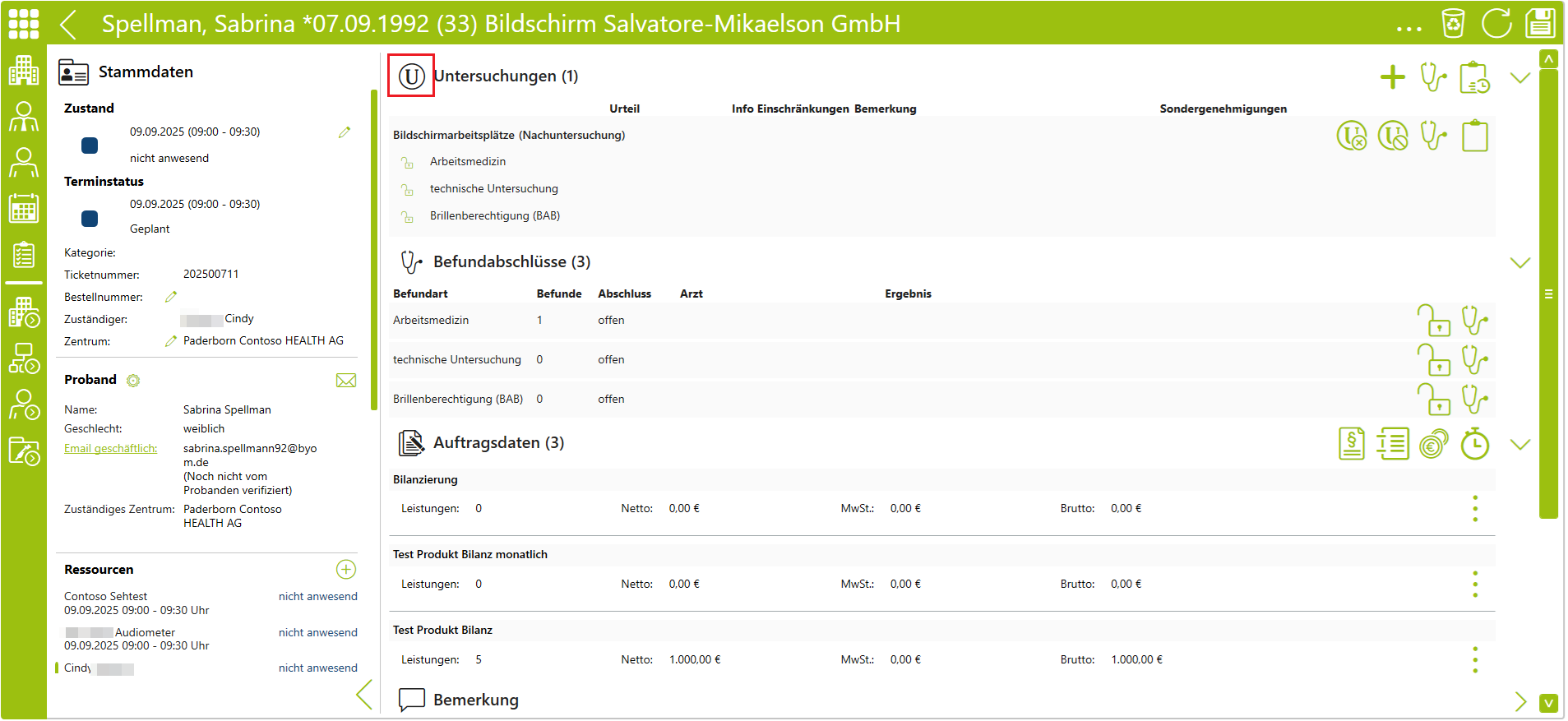Click the Bemerkung speech bubble icon
The height and width of the screenshot is (721, 1568).
(x=411, y=700)
